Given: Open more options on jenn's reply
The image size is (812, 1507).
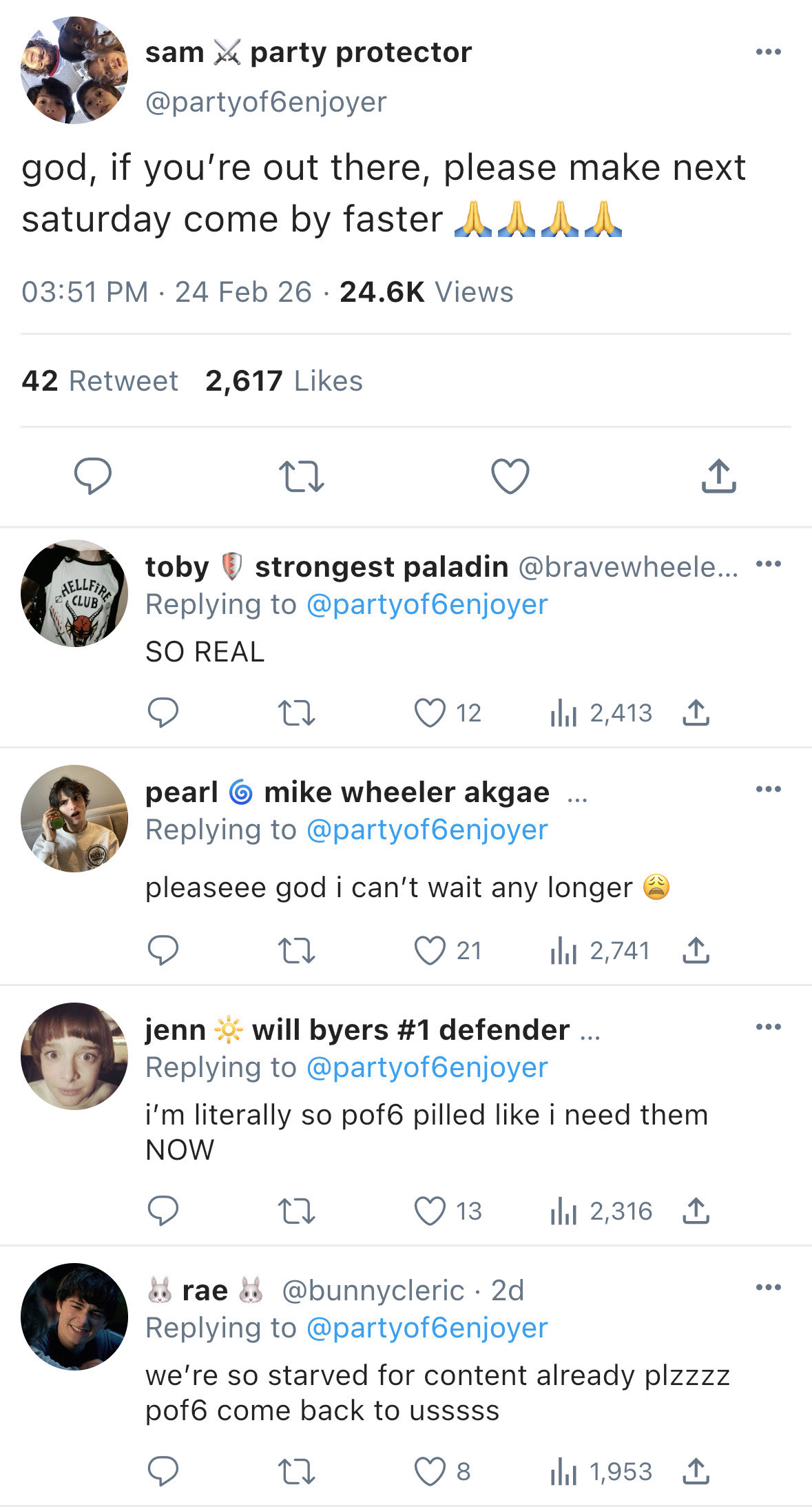Looking at the screenshot, I should pos(768,1027).
